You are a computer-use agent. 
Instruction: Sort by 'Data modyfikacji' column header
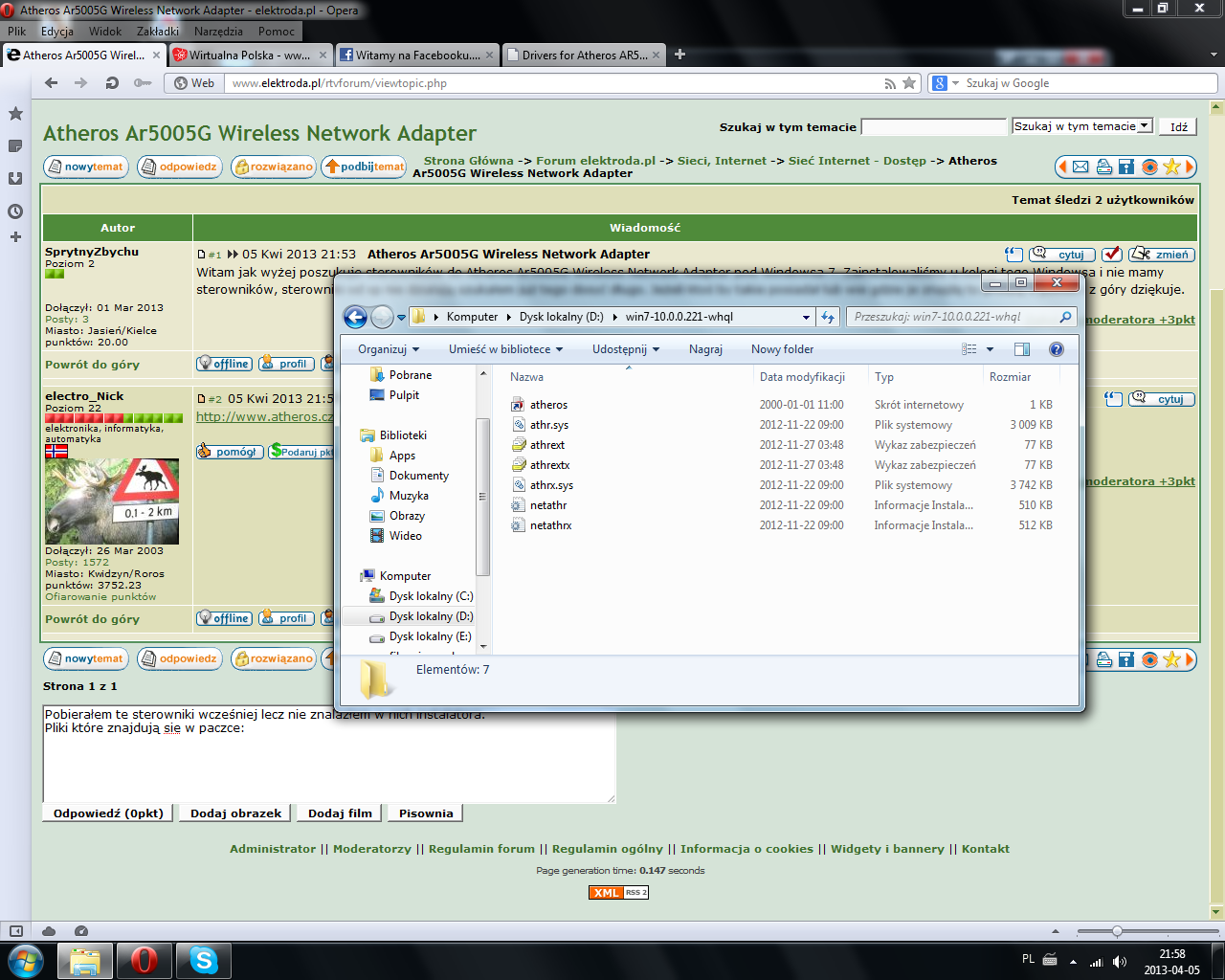click(x=802, y=377)
